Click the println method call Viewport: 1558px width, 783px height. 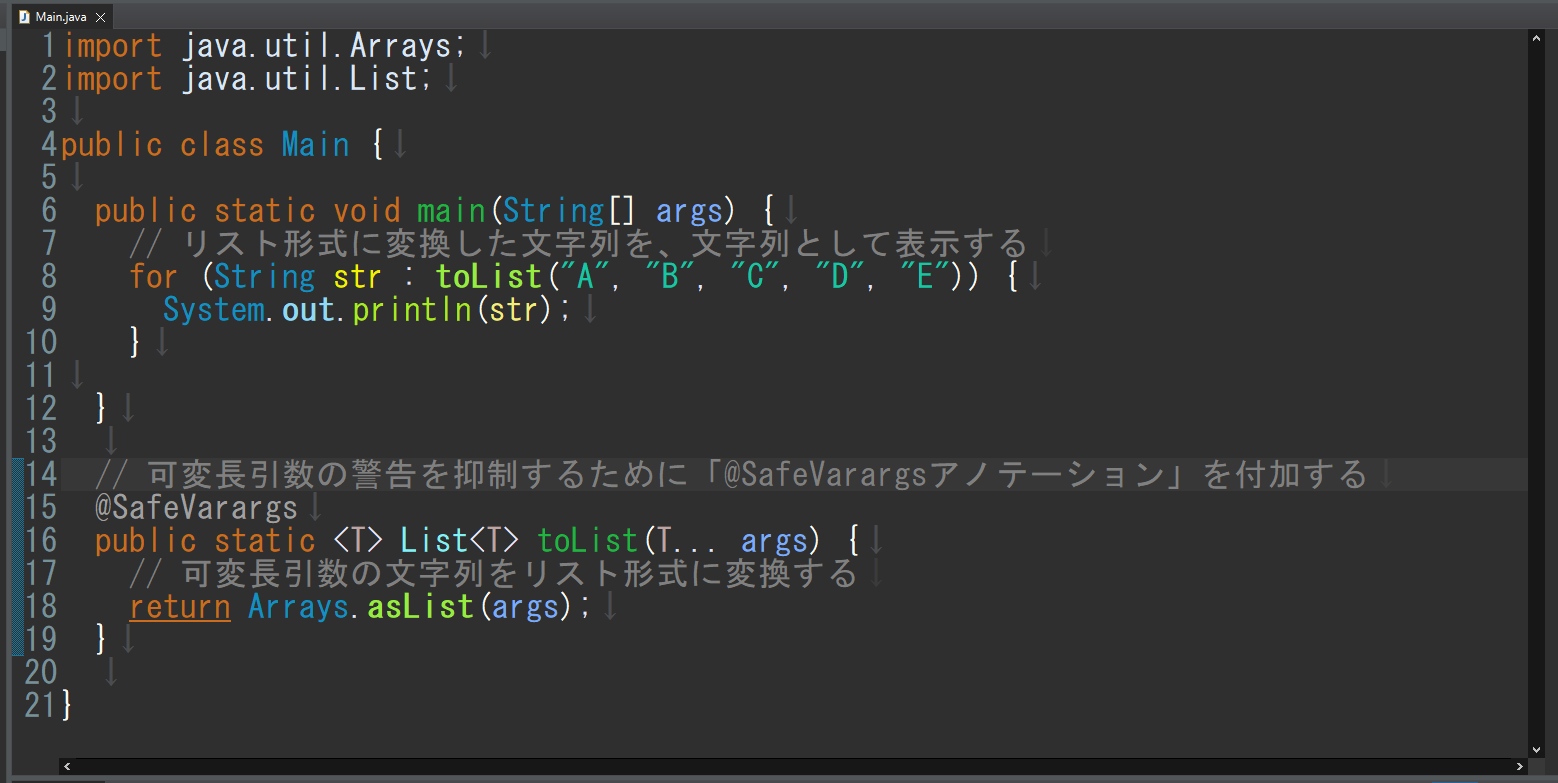click(412, 309)
